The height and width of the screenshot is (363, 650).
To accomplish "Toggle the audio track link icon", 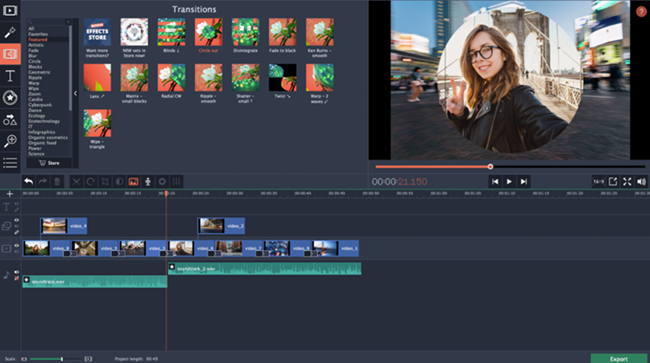I will click(x=17, y=278).
